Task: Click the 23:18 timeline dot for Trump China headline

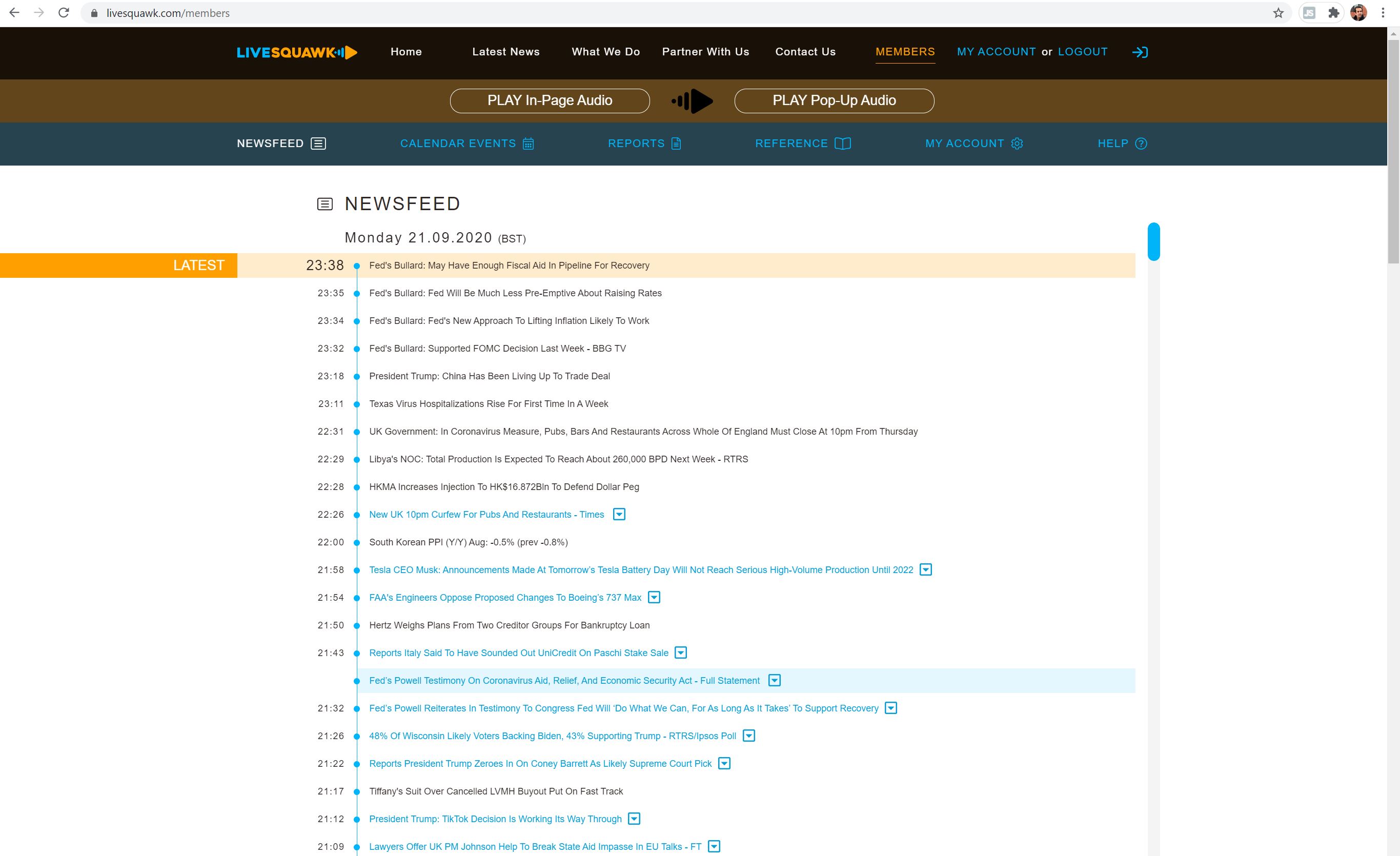Action: click(x=357, y=377)
